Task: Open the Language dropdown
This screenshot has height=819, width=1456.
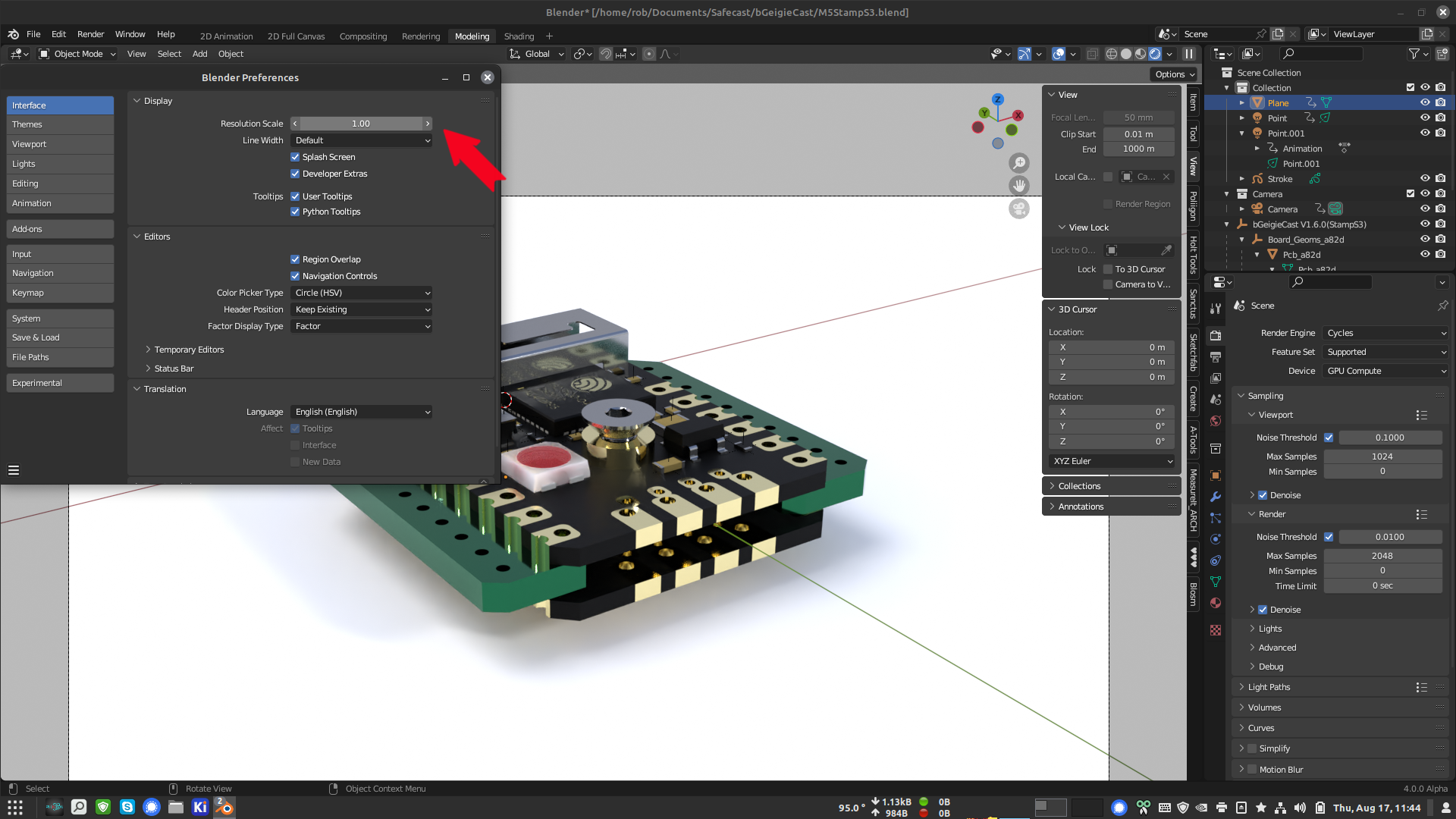Action: (362, 412)
